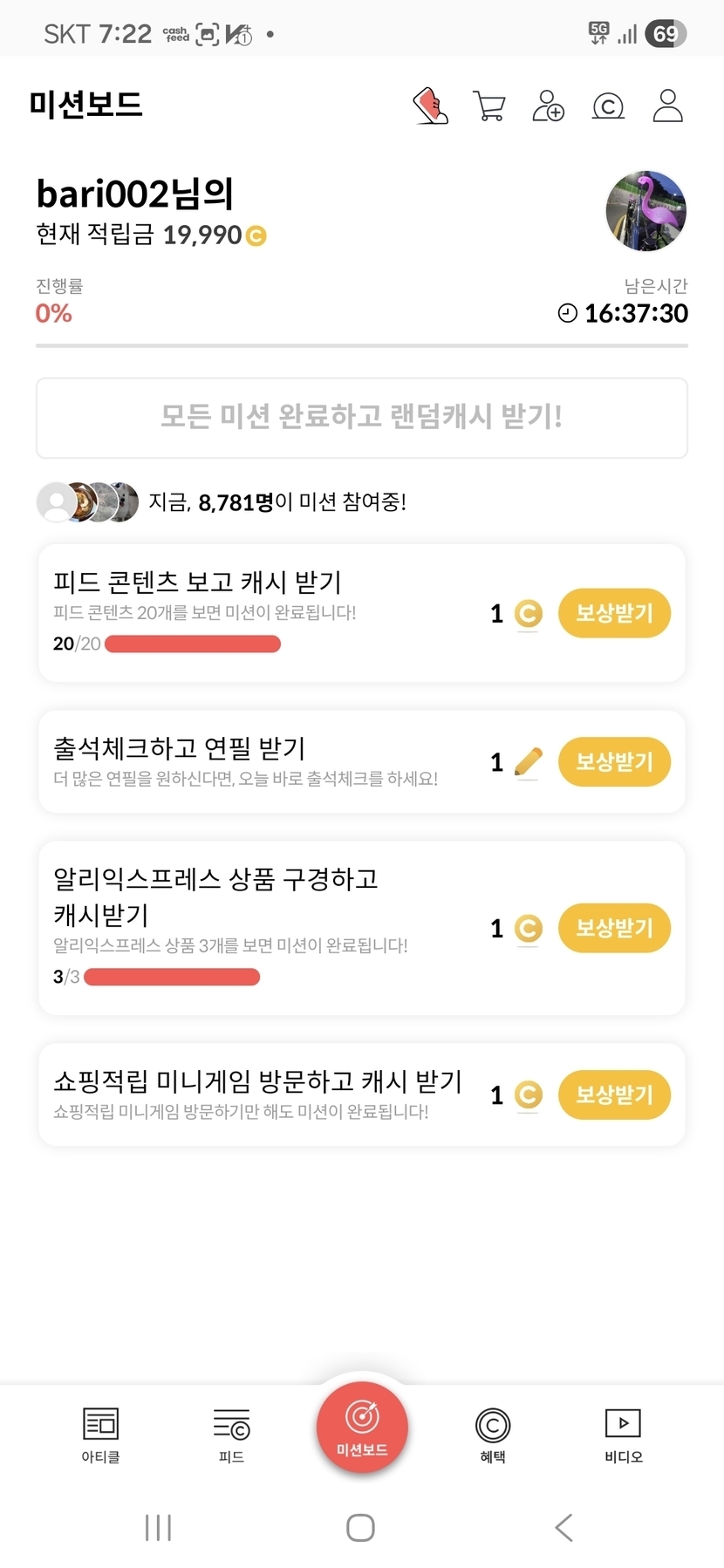Claim reward for AliExpress browsing mission
Image resolution: width=724 pixels, height=1568 pixels.
coord(614,928)
